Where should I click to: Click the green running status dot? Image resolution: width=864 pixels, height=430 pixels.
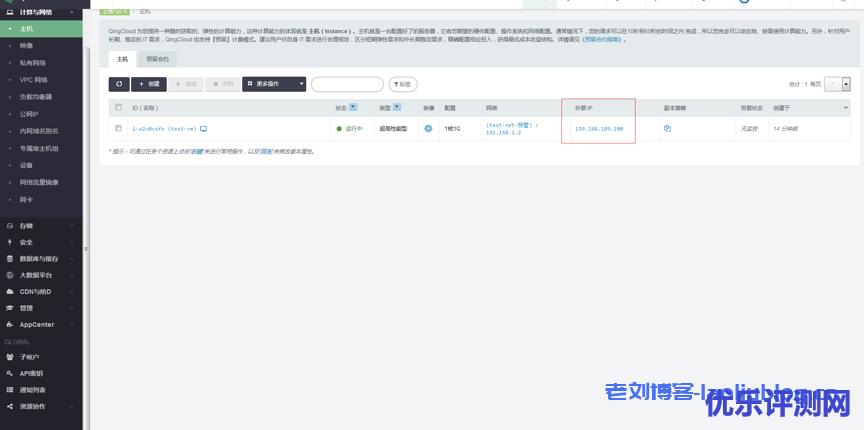tap(339, 129)
